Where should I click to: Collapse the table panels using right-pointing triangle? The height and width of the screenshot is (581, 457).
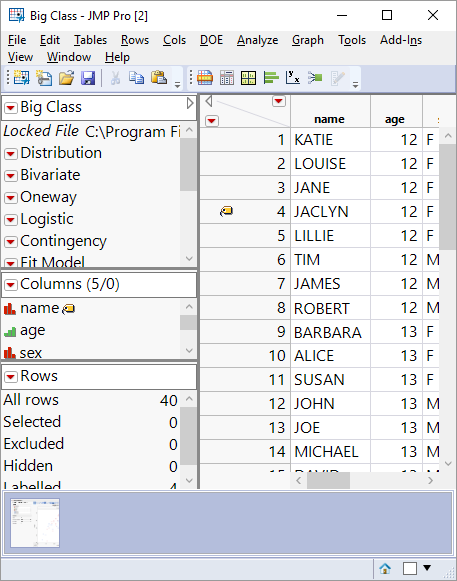[x=190, y=103]
